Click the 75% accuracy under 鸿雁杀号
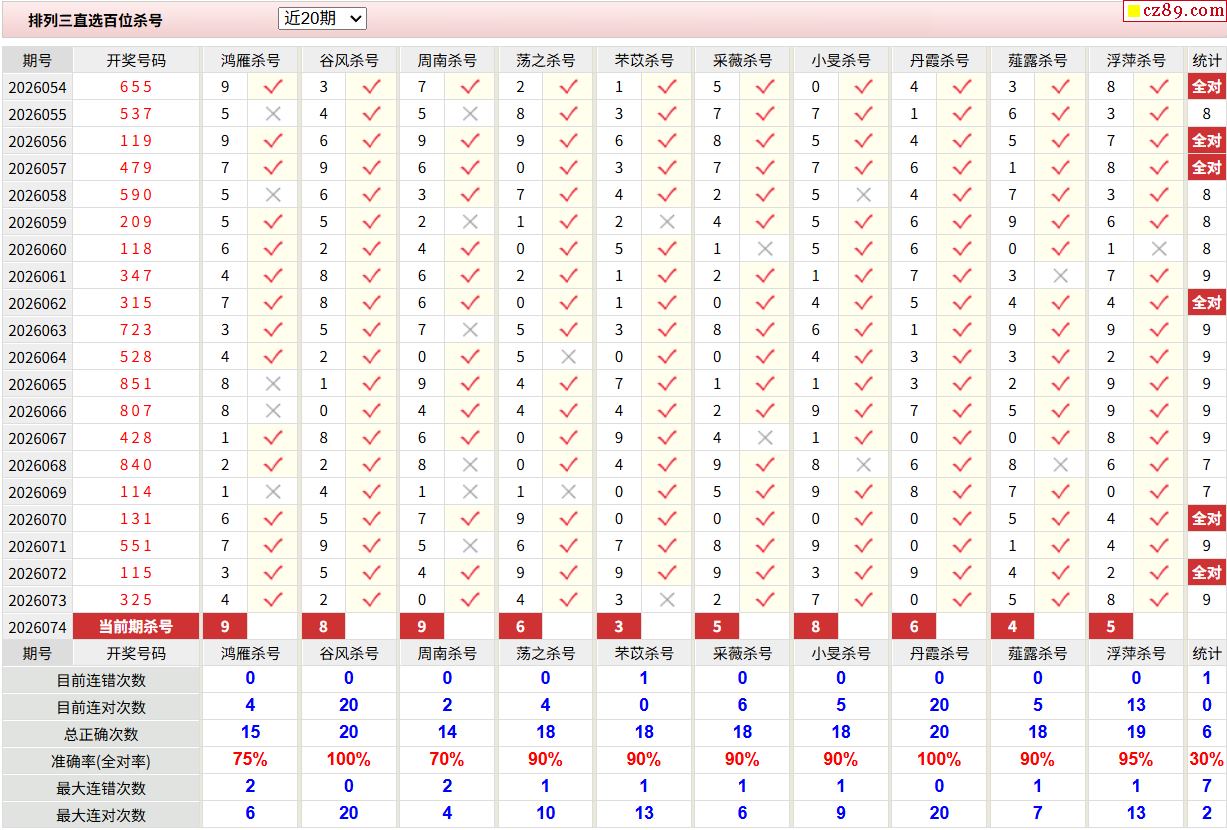 point(250,760)
